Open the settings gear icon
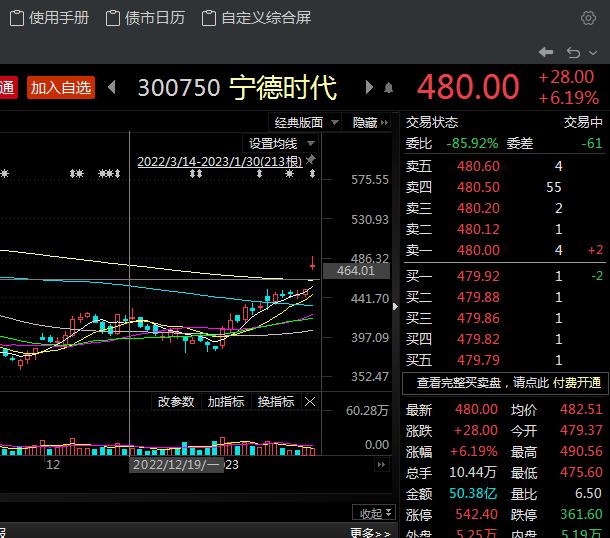This screenshot has height=538, width=610. pos(588,18)
